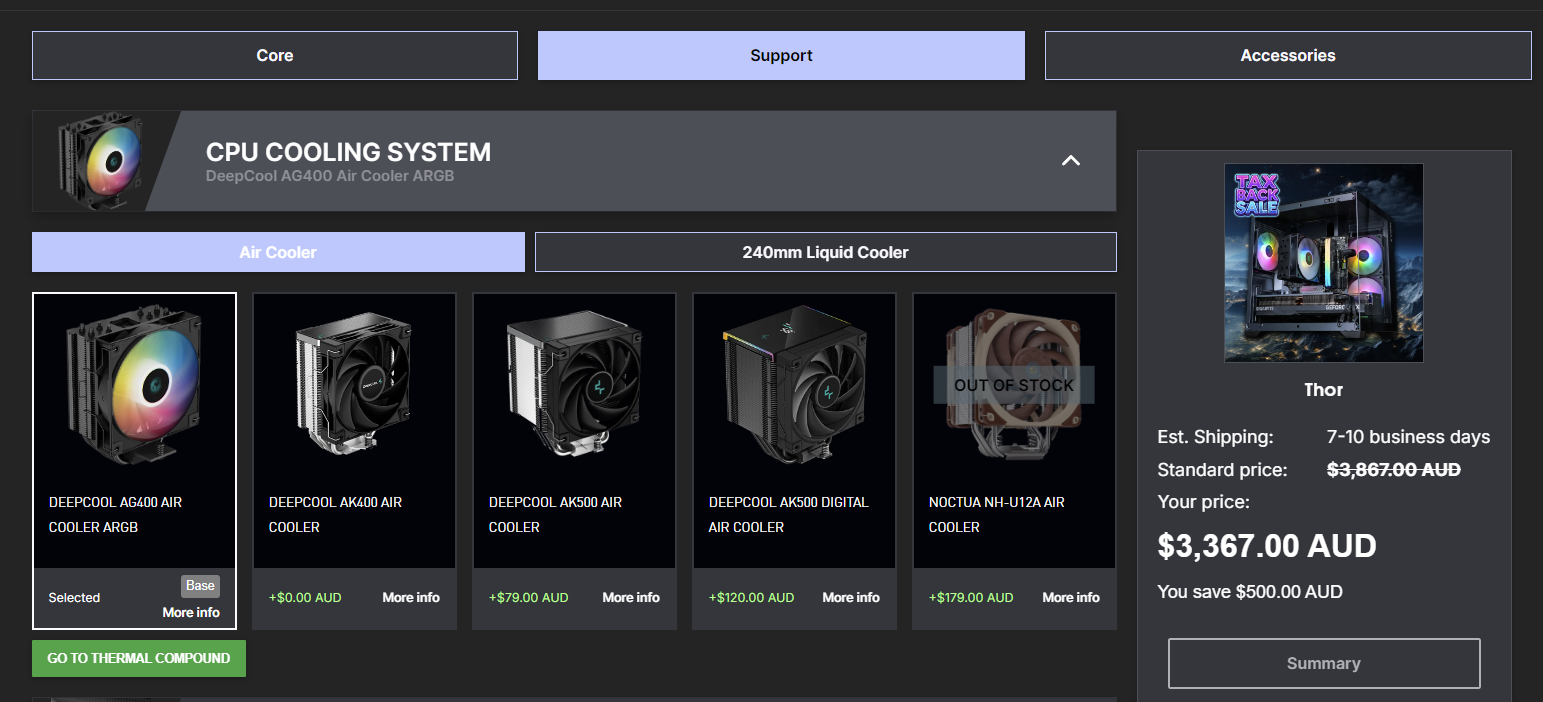This screenshot has width=1543, height=702.
Task: Click the NOCTUA NH-U12A AIR COOLER title
Action: [997, 514]
